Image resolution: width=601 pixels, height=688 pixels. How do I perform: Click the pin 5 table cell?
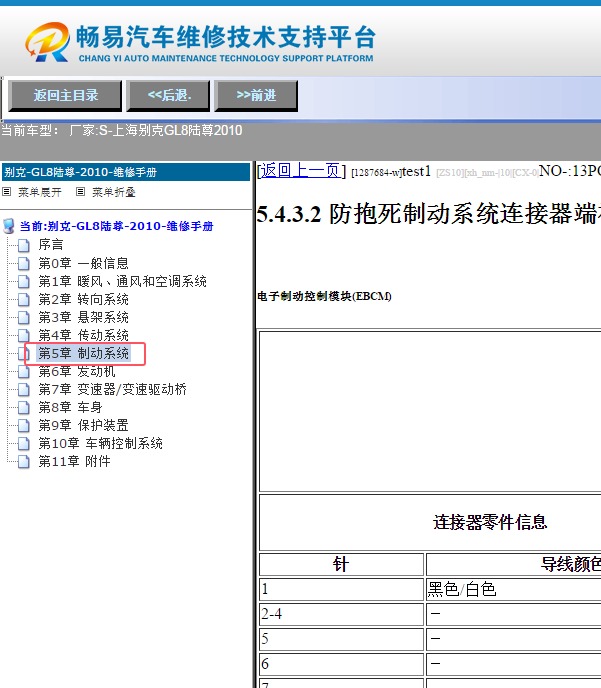pyautogui.click(x=341, y=639)
